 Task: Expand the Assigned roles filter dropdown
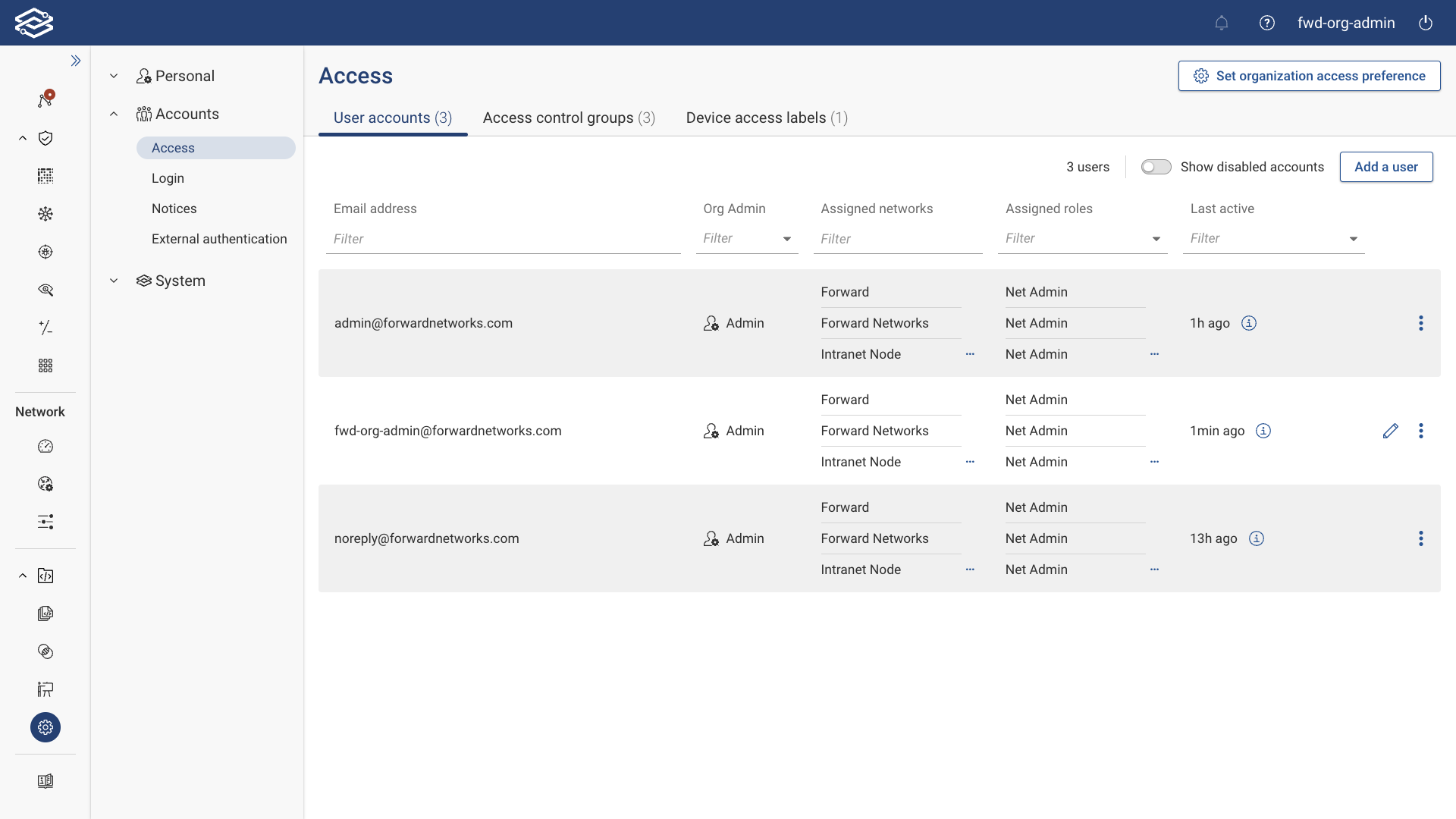[1156, 238]
